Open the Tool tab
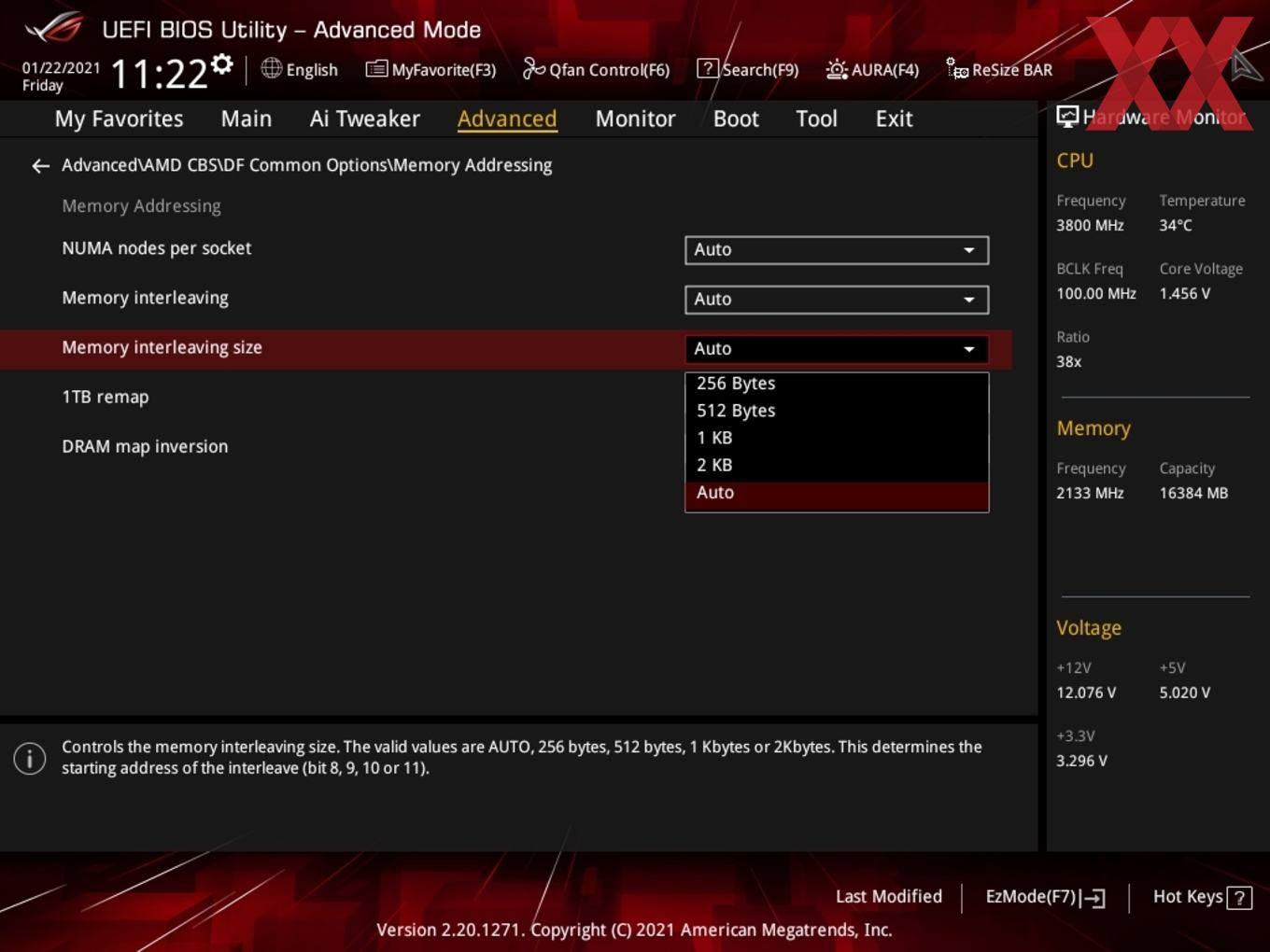The height and width of the screenshot is (952, 1270). 816,119
